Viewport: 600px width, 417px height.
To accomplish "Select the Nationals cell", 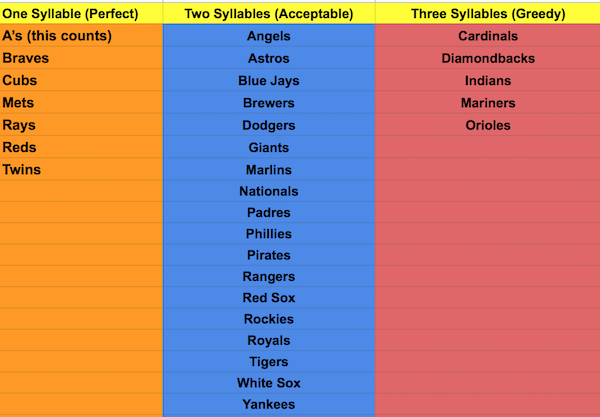I will pos(269,191).
